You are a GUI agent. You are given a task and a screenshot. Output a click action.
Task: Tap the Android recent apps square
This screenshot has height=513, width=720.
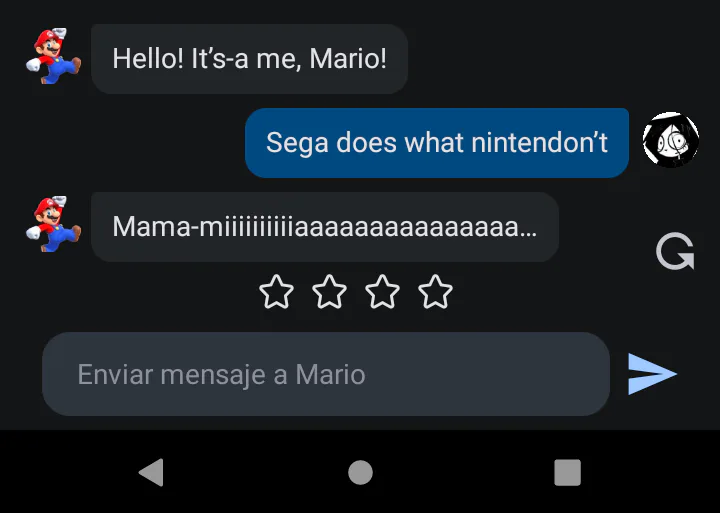[x=568, y=472]
